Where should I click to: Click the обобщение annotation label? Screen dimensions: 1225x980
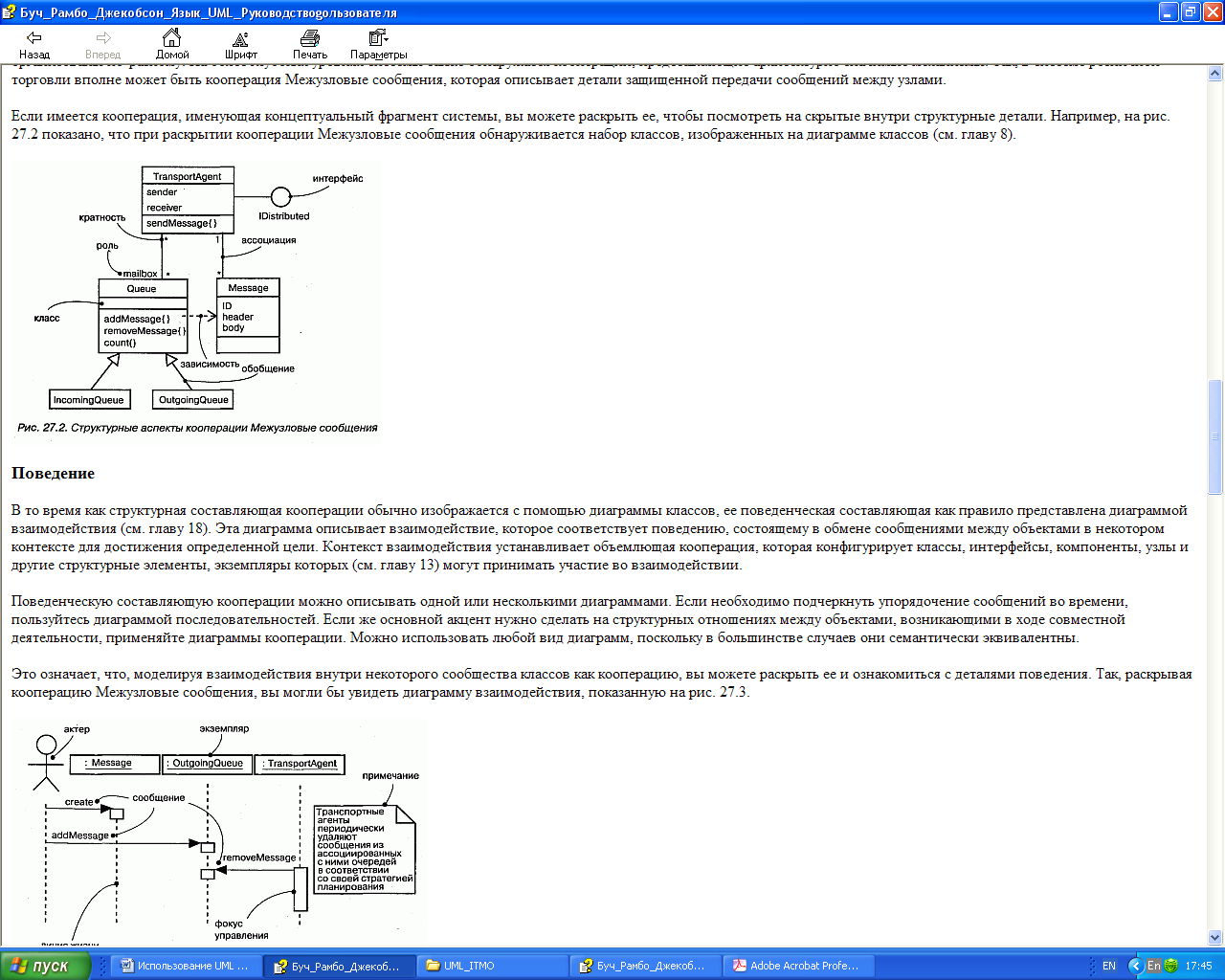(268, 368)
